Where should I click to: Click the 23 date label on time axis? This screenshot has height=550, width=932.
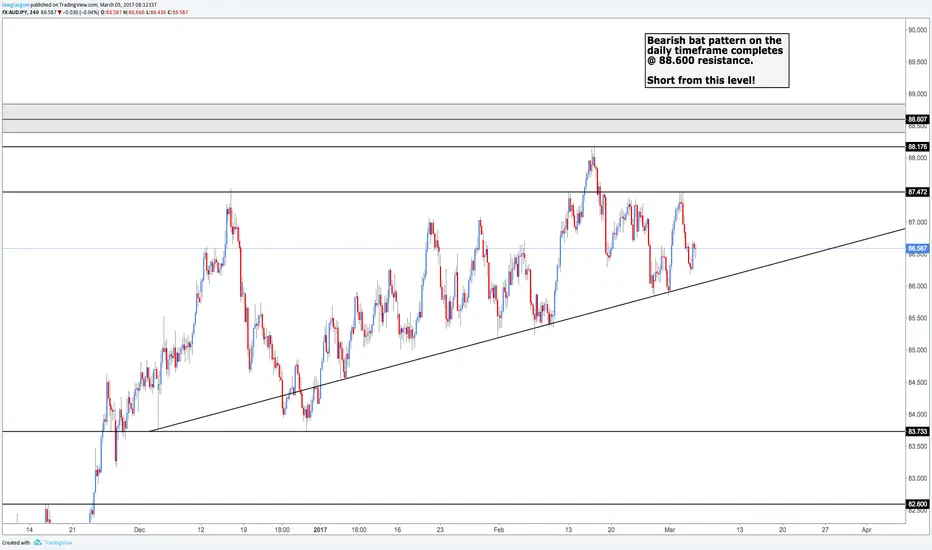(x=440, y=530)
